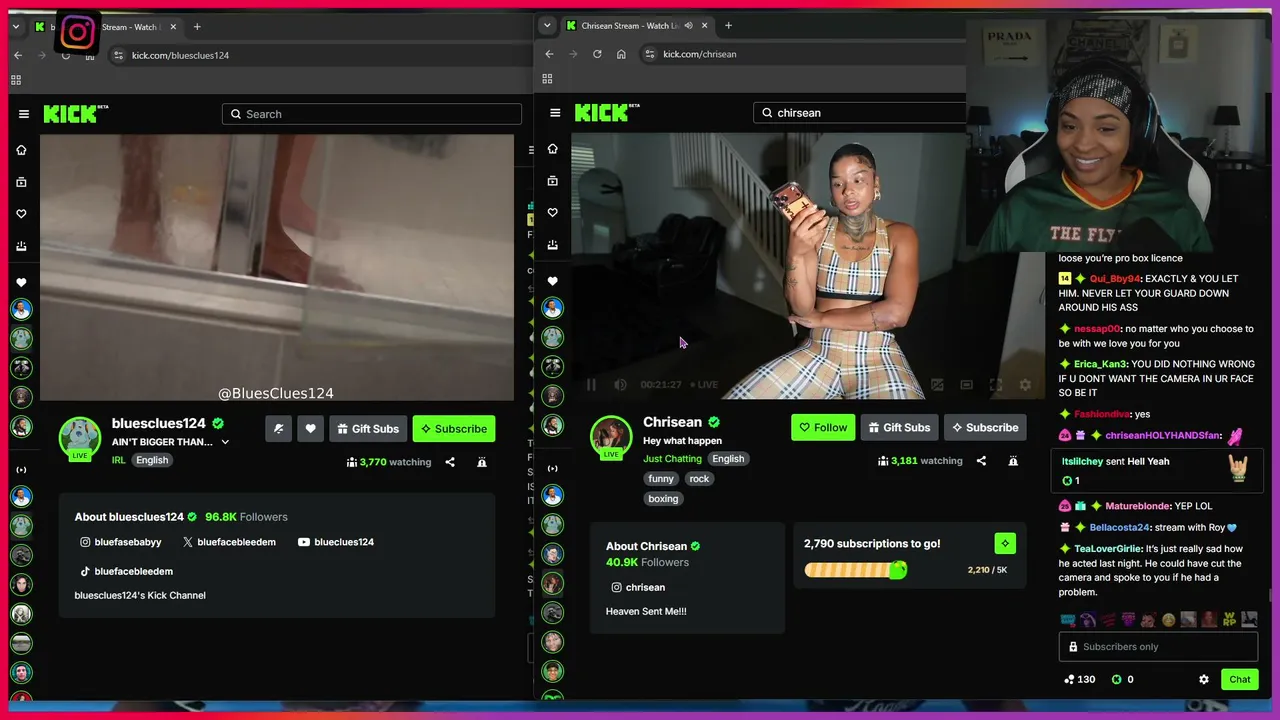Toggle notifications bell-off button for bluesclues124

(x=278, y=429)
